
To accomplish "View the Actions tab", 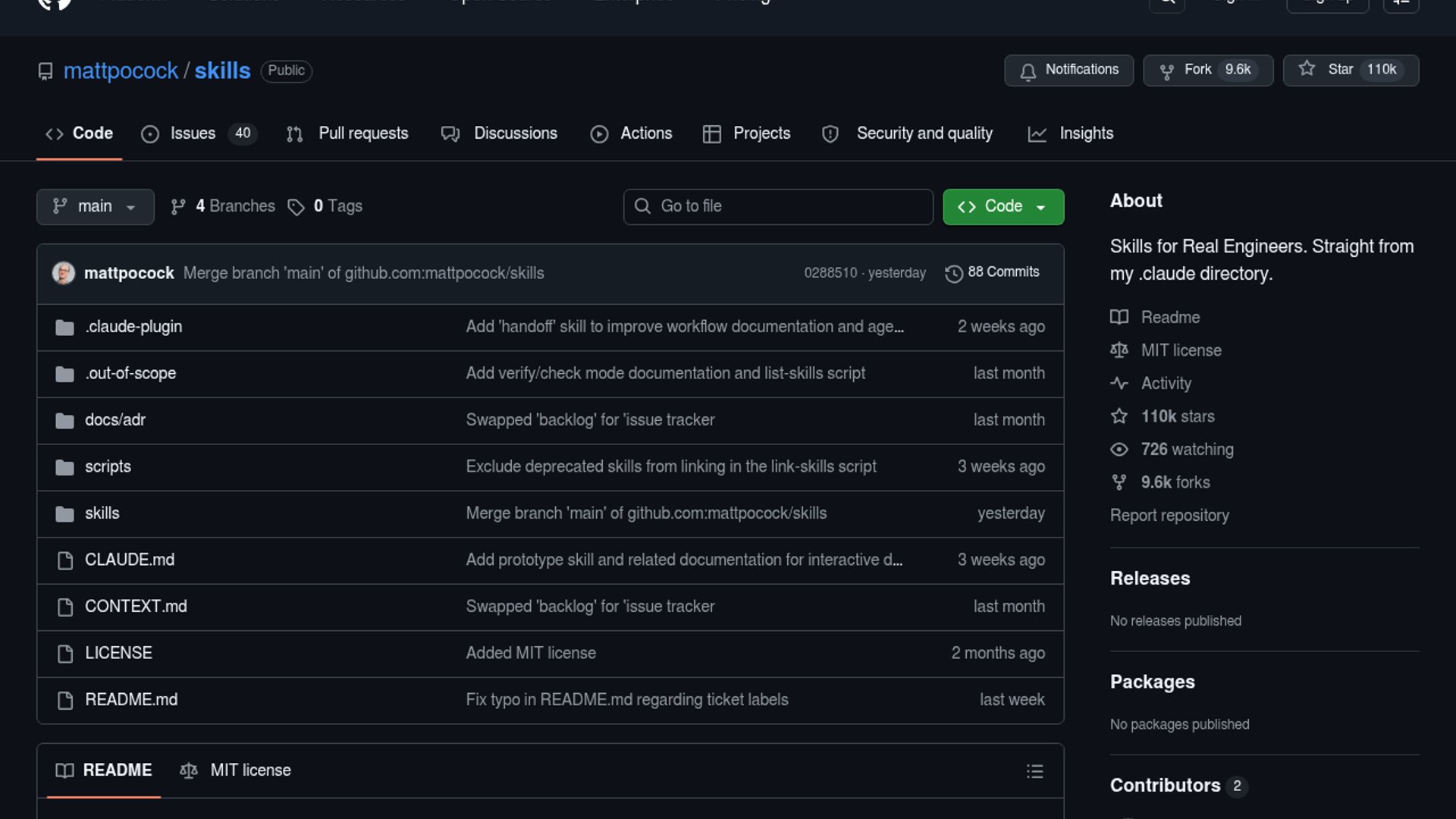I will pyautogui.click(x=631, y=133).
